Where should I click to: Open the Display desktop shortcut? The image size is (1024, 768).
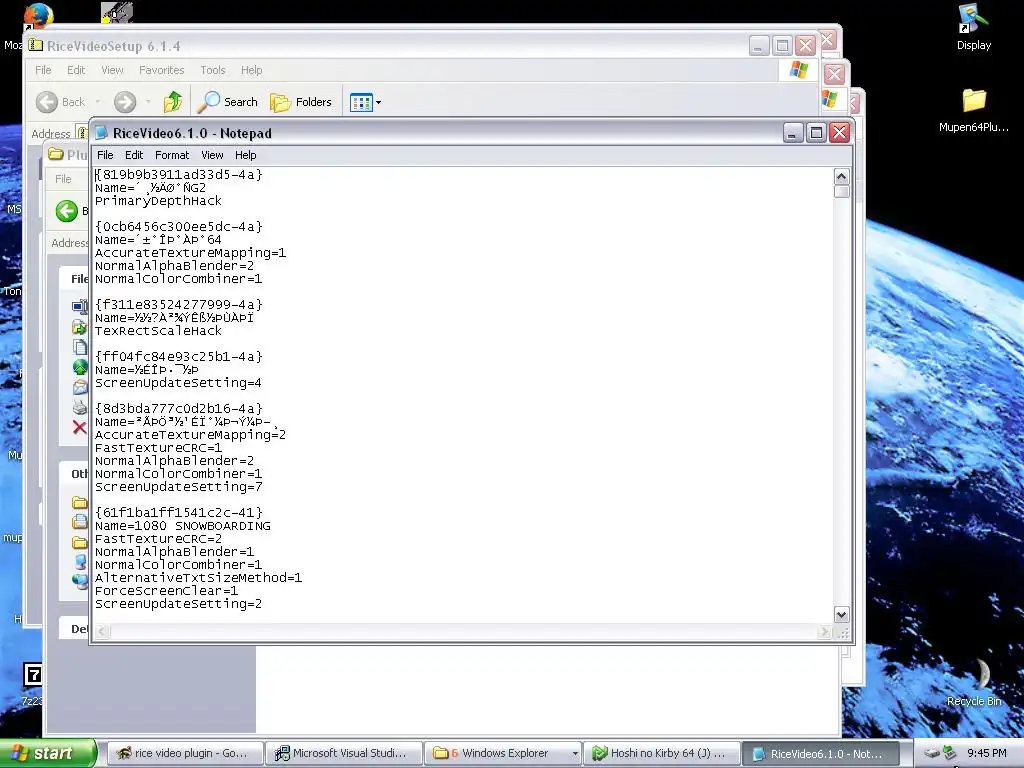(x=974, y=27)
